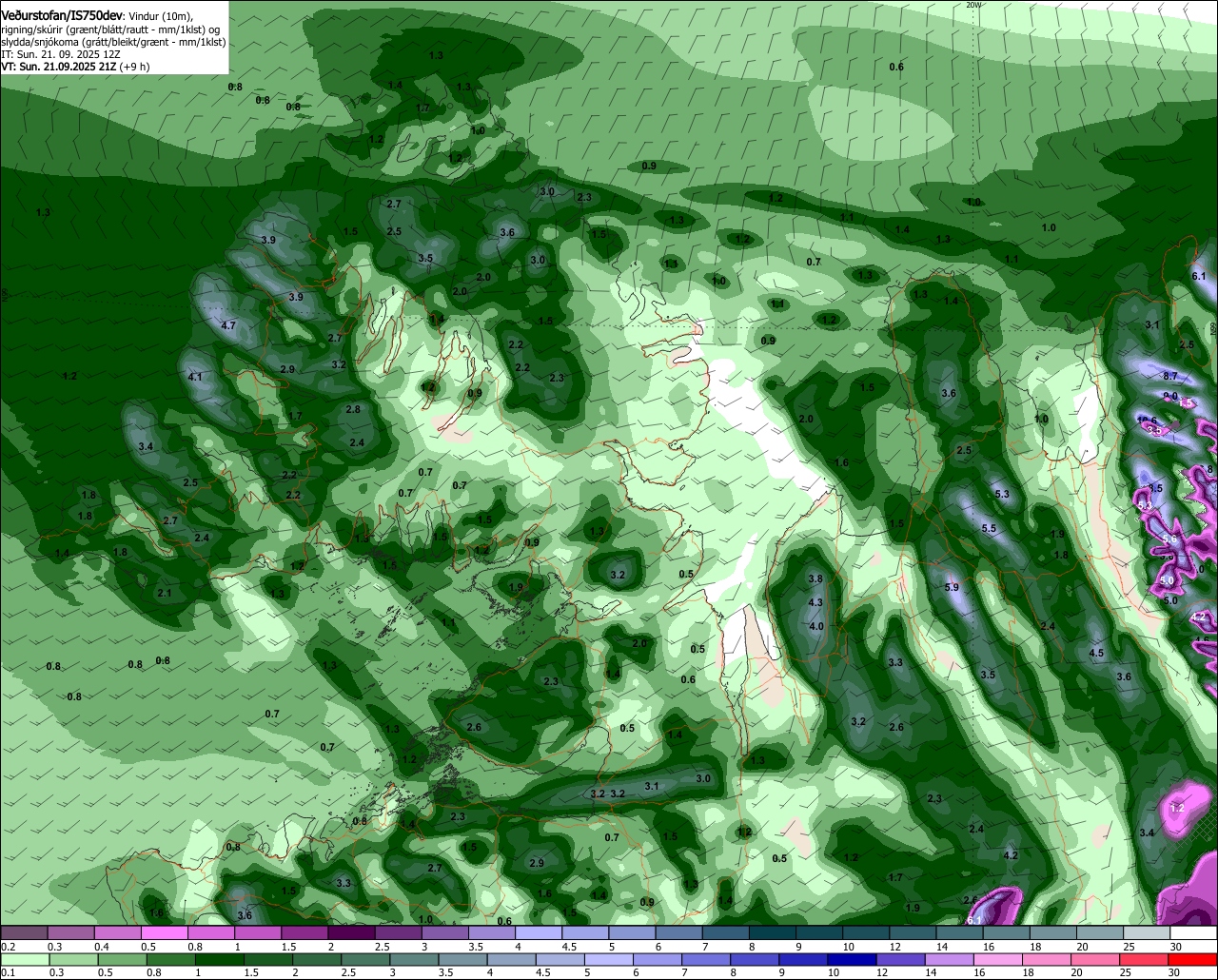Click the 'IT: Sun. 21. 09. 2025 12Z' line
Image resolution: width=1218 pixels, height=980 pixels.
coord(61,54)
